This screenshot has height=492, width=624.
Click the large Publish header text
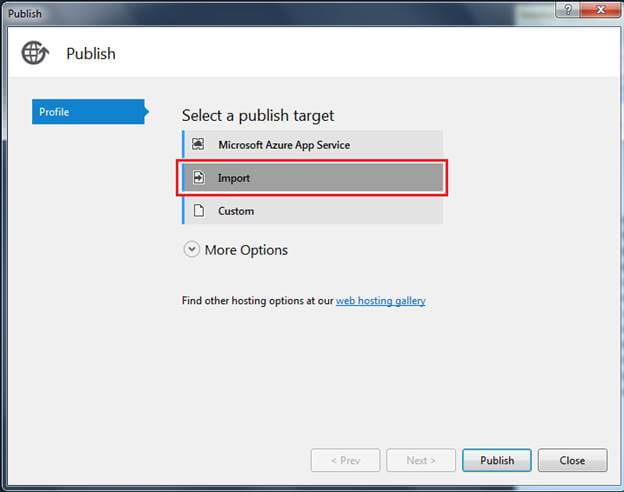pyautogui.click(x=91, y=54)
